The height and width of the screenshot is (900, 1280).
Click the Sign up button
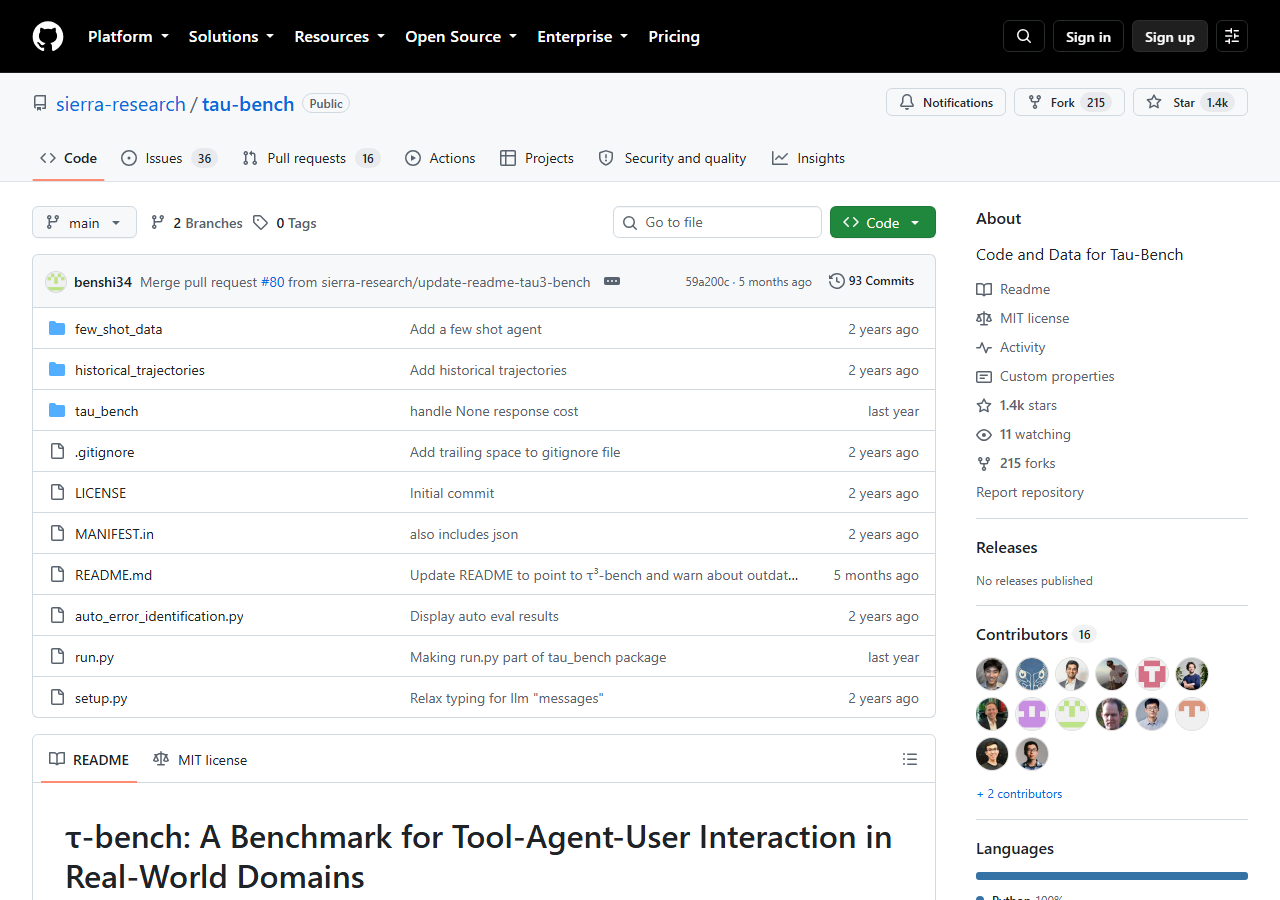click(x=1170, y=37)
